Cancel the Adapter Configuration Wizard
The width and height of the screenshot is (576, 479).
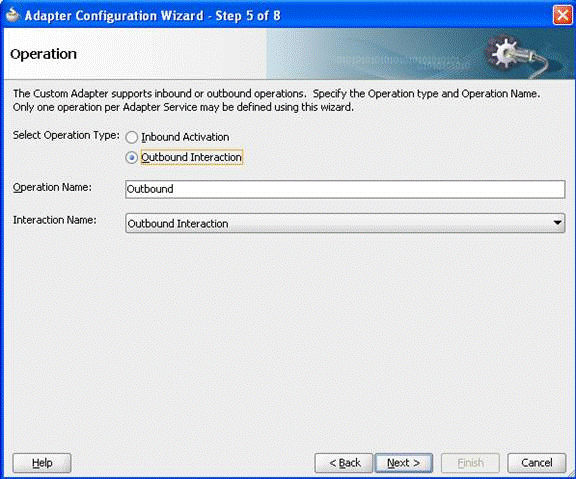pyautogui.click(x=536, y=463)
